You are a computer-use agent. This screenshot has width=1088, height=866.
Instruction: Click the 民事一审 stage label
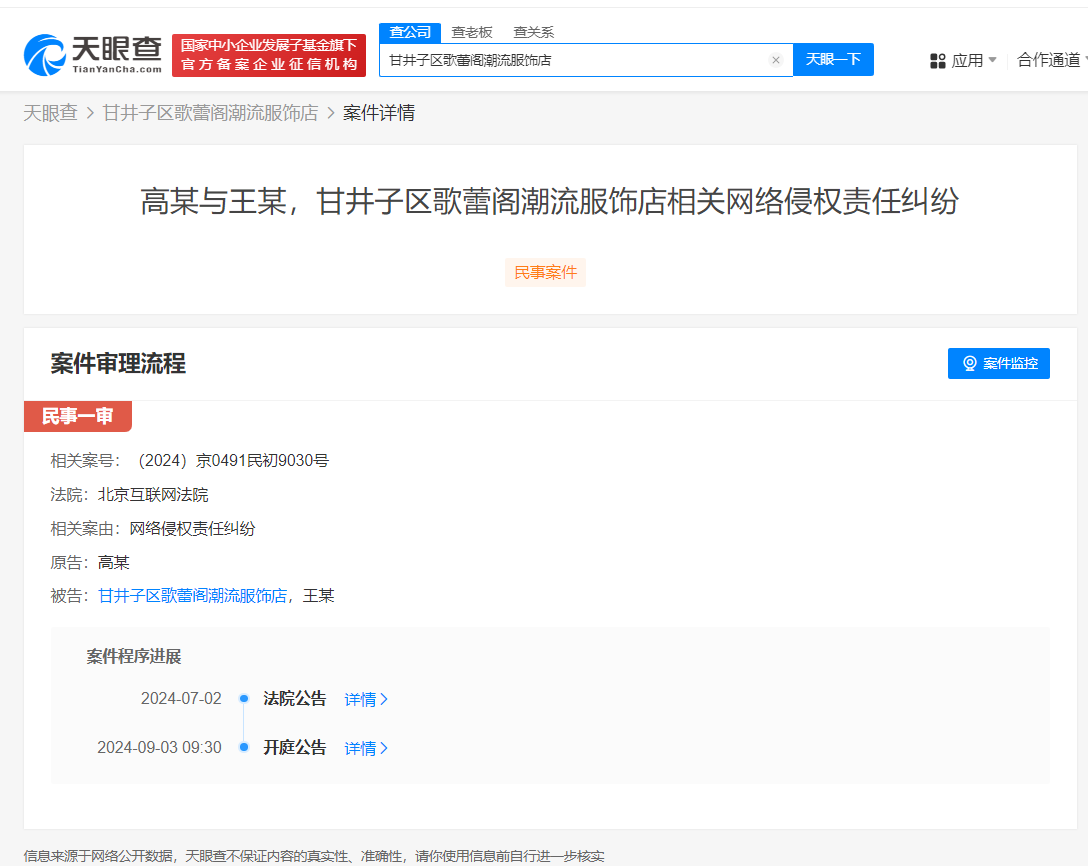point(78,416)
